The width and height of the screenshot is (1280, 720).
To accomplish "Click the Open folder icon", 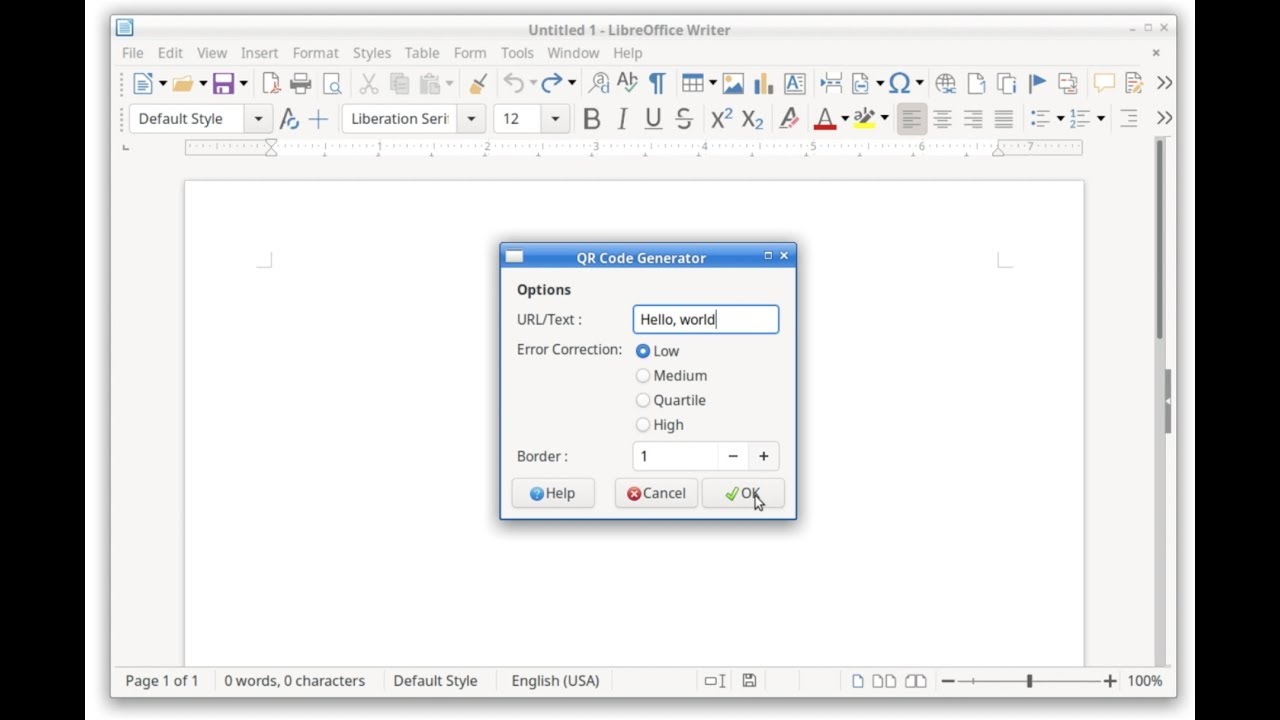I will 182,83.
